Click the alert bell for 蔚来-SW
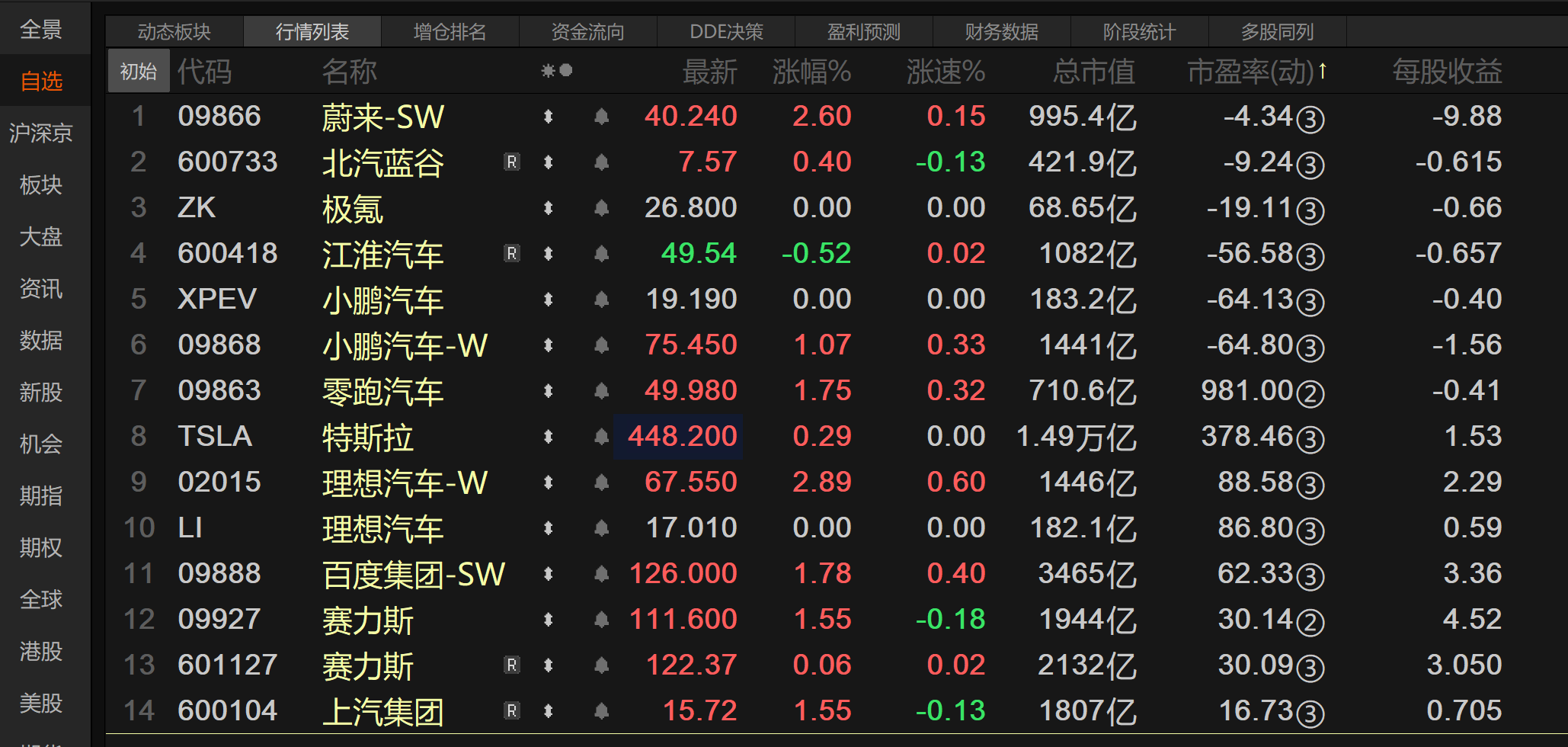The width and height of the screenshot is (1568, 747). click(601, 117)
